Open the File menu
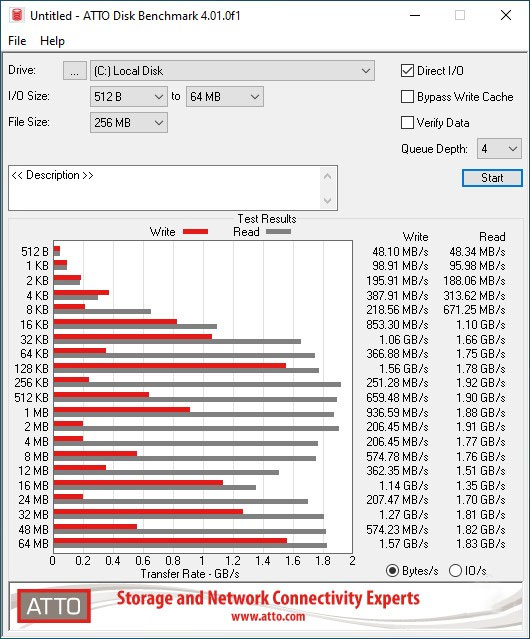The image size is (530, 639). [x=17, y=41]
